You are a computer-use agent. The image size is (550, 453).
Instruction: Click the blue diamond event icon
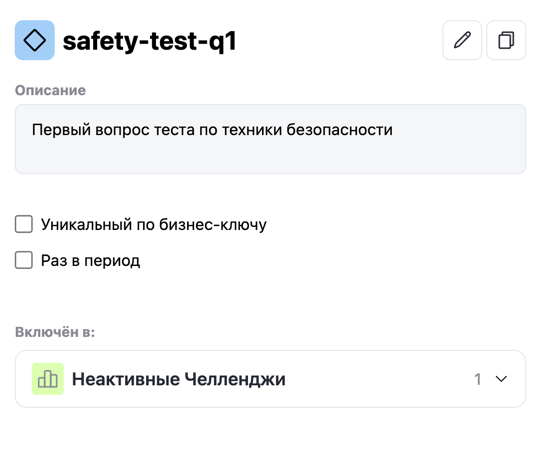click(35, 40)
